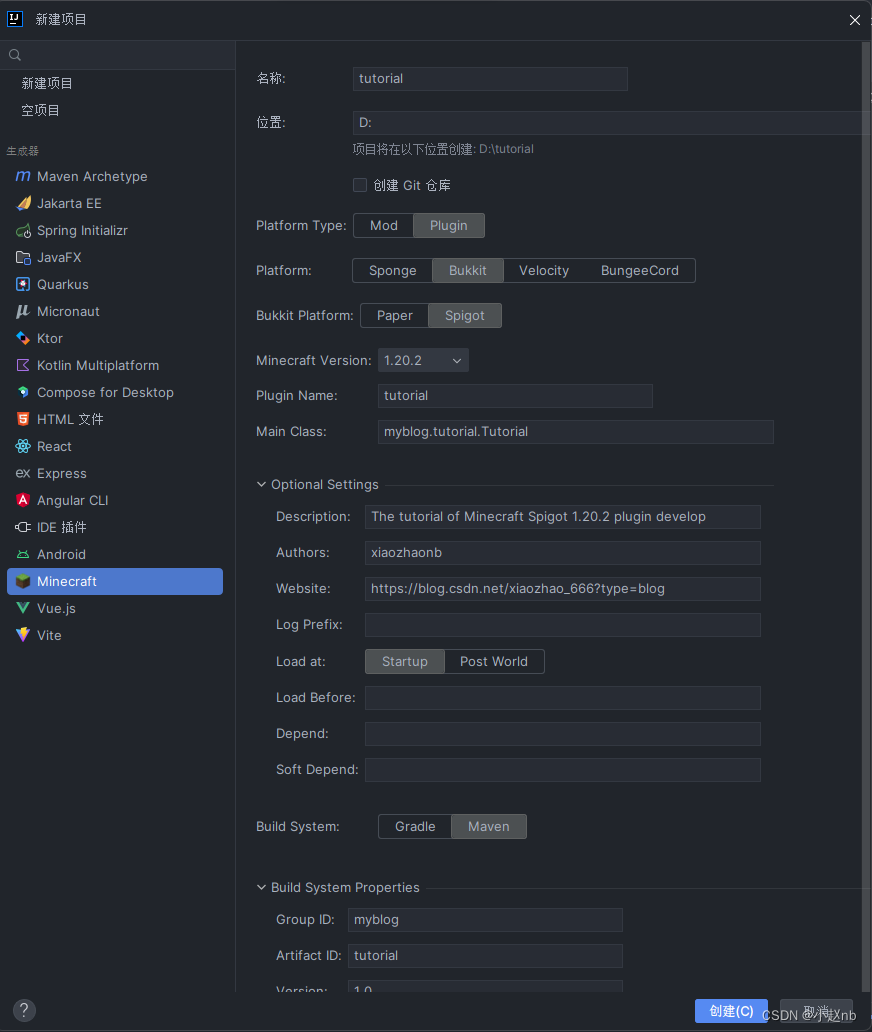Image resolution: width=872 pixels, height=1032 pixels.
Task: Open help with the question mark icon
Action: 24,1010
